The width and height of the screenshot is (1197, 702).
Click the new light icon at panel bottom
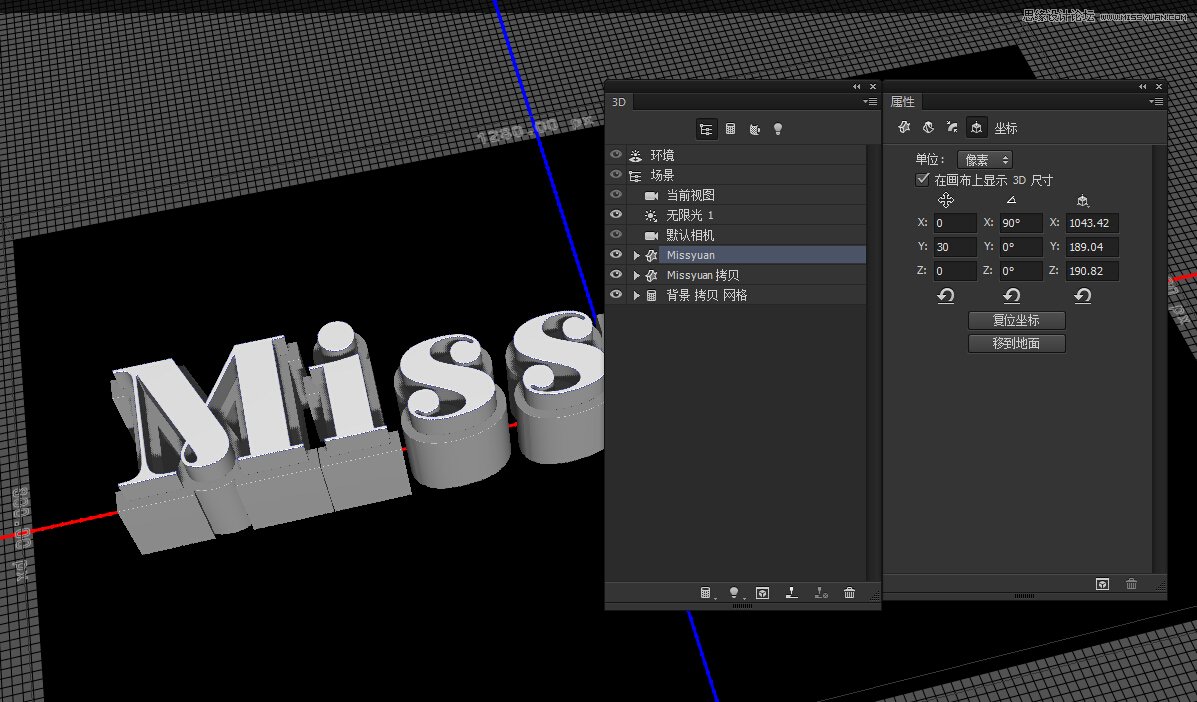[x=735, y=593]
